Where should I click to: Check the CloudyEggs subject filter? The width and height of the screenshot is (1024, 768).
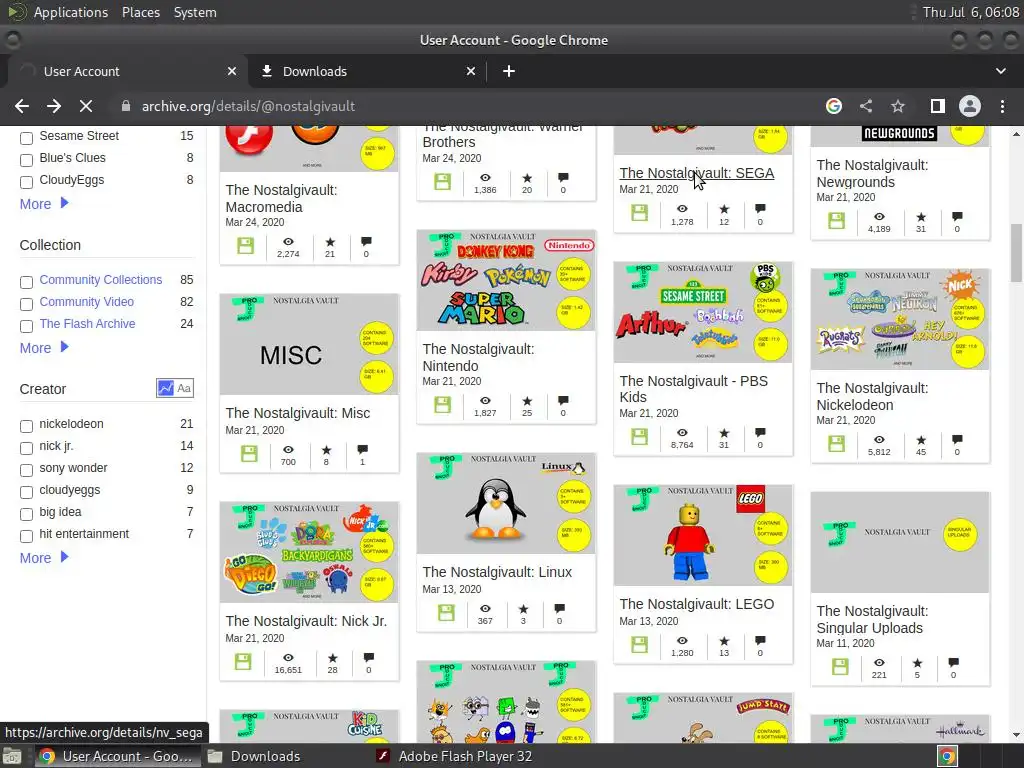26,182
